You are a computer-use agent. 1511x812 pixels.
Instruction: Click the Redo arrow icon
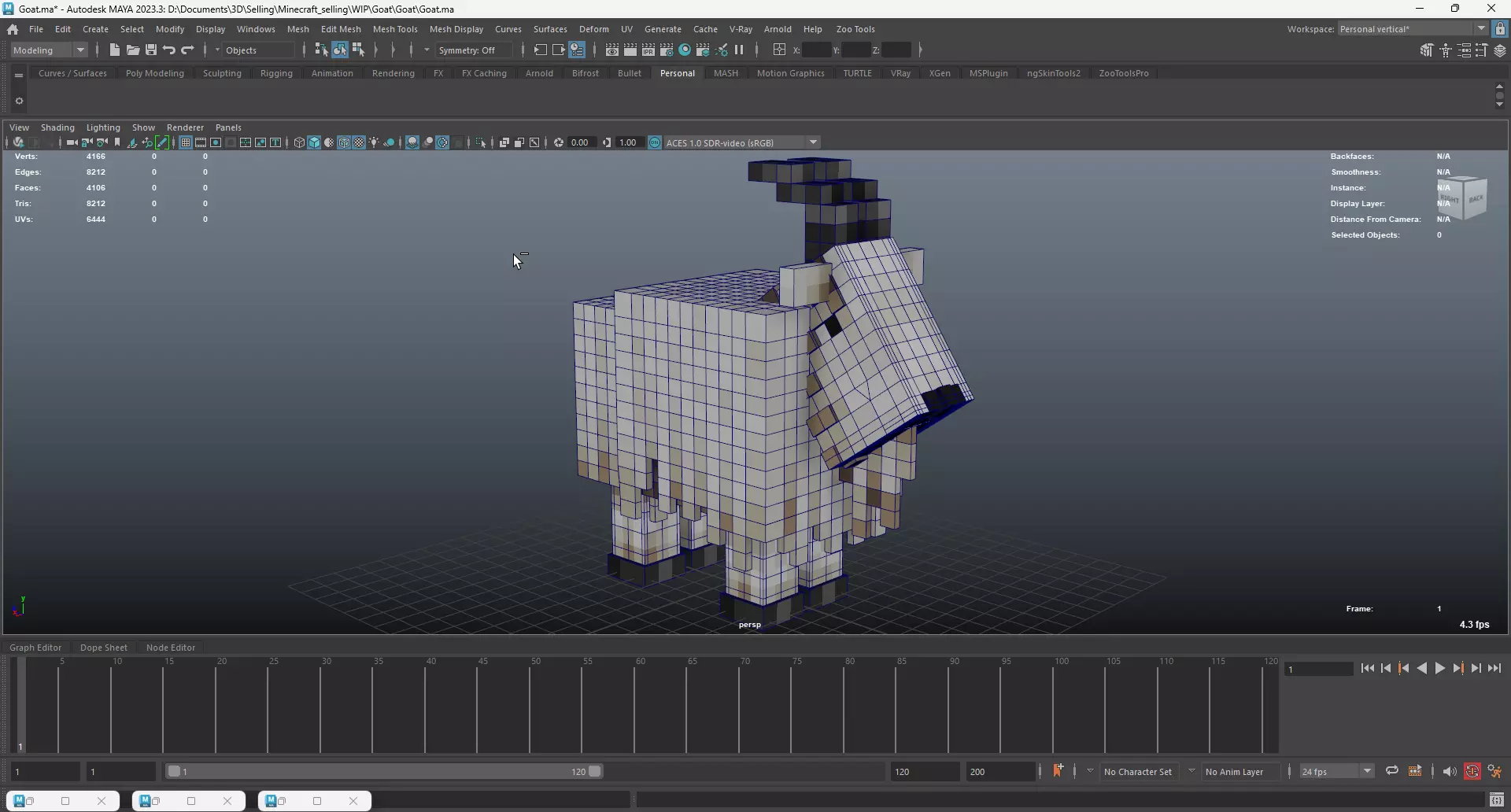pyautogui.click(x=187, y=50)
